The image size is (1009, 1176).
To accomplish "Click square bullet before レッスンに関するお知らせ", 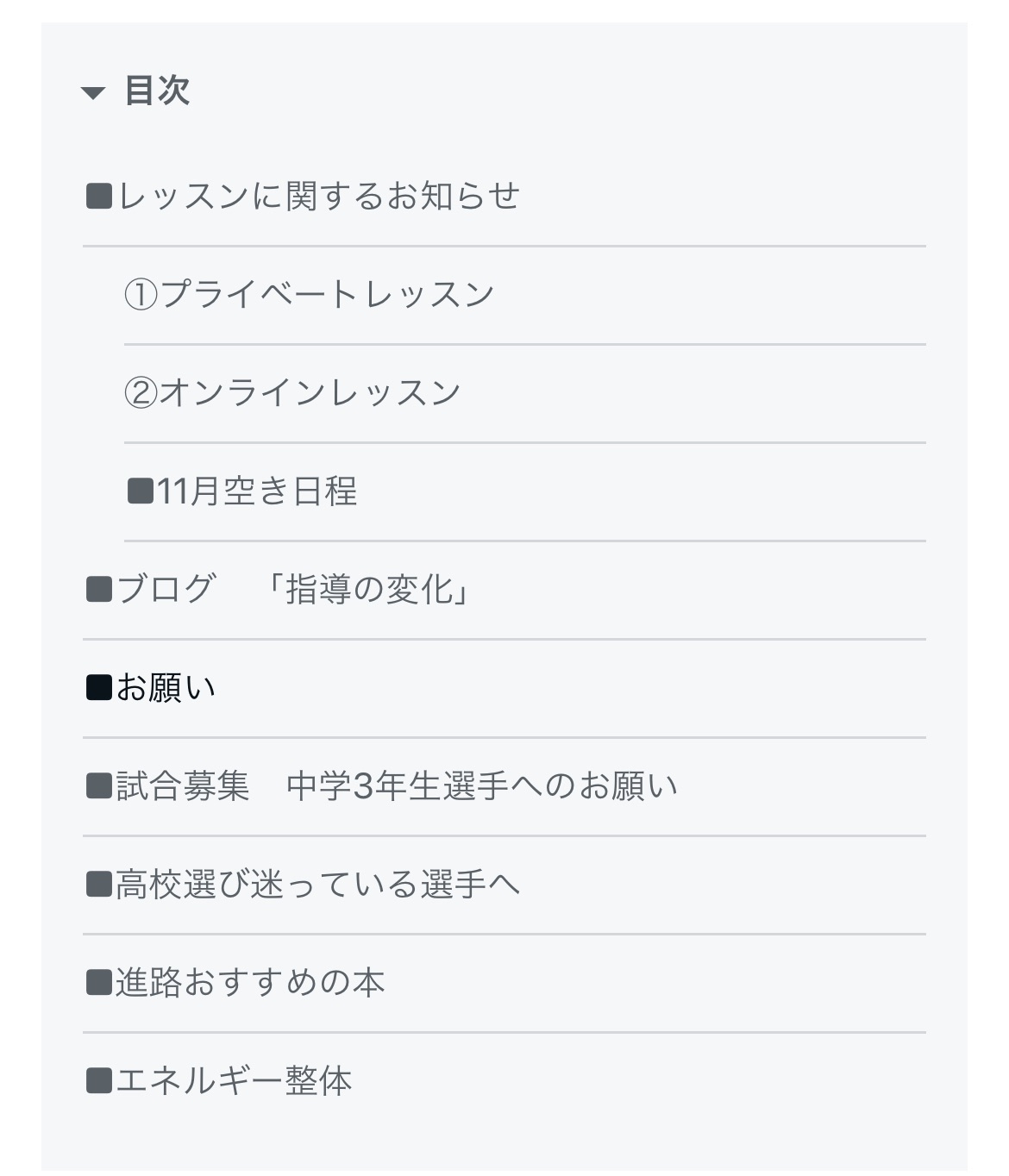I will pos(100,197).
